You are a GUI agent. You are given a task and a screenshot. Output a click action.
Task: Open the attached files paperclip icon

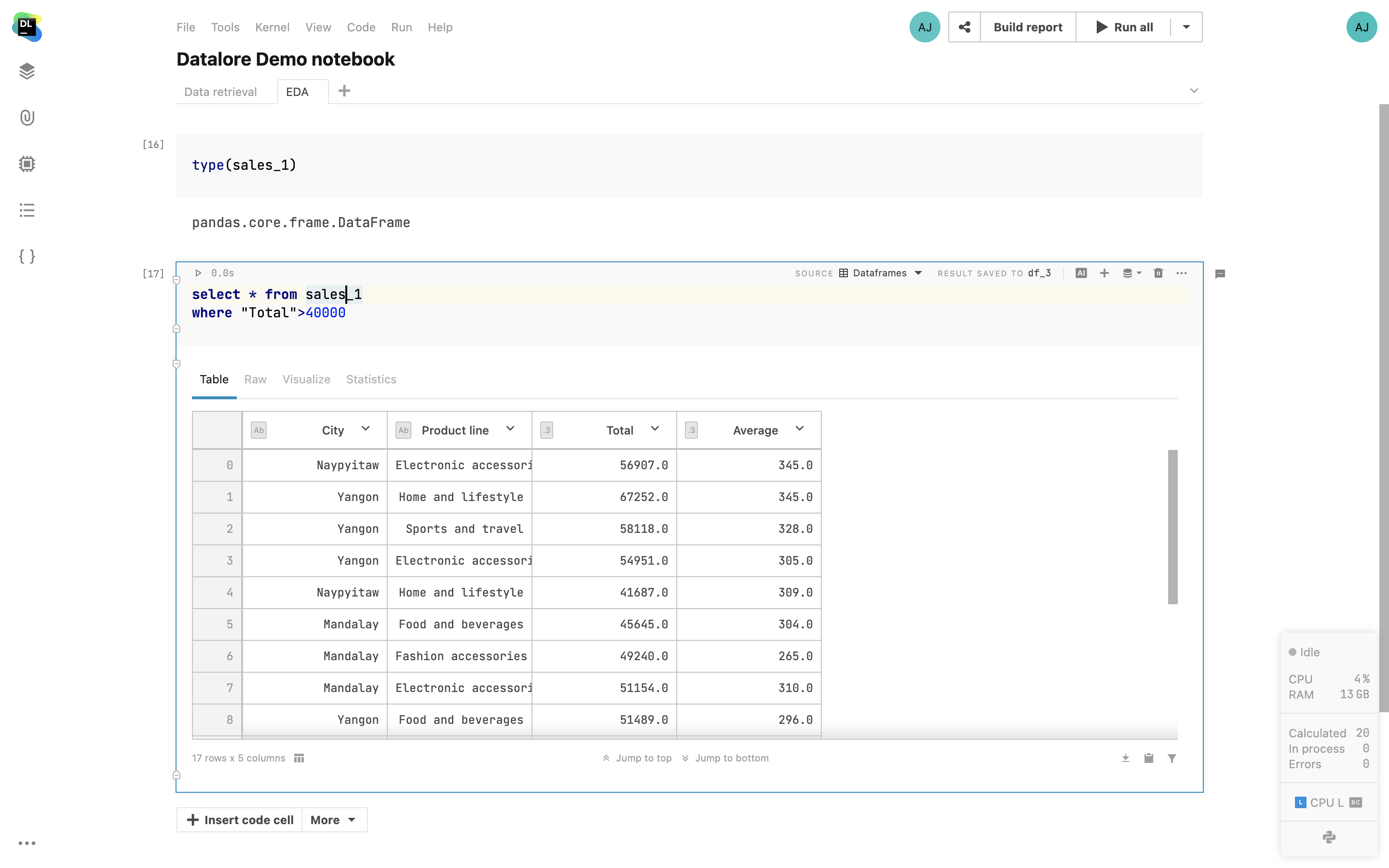27,118
